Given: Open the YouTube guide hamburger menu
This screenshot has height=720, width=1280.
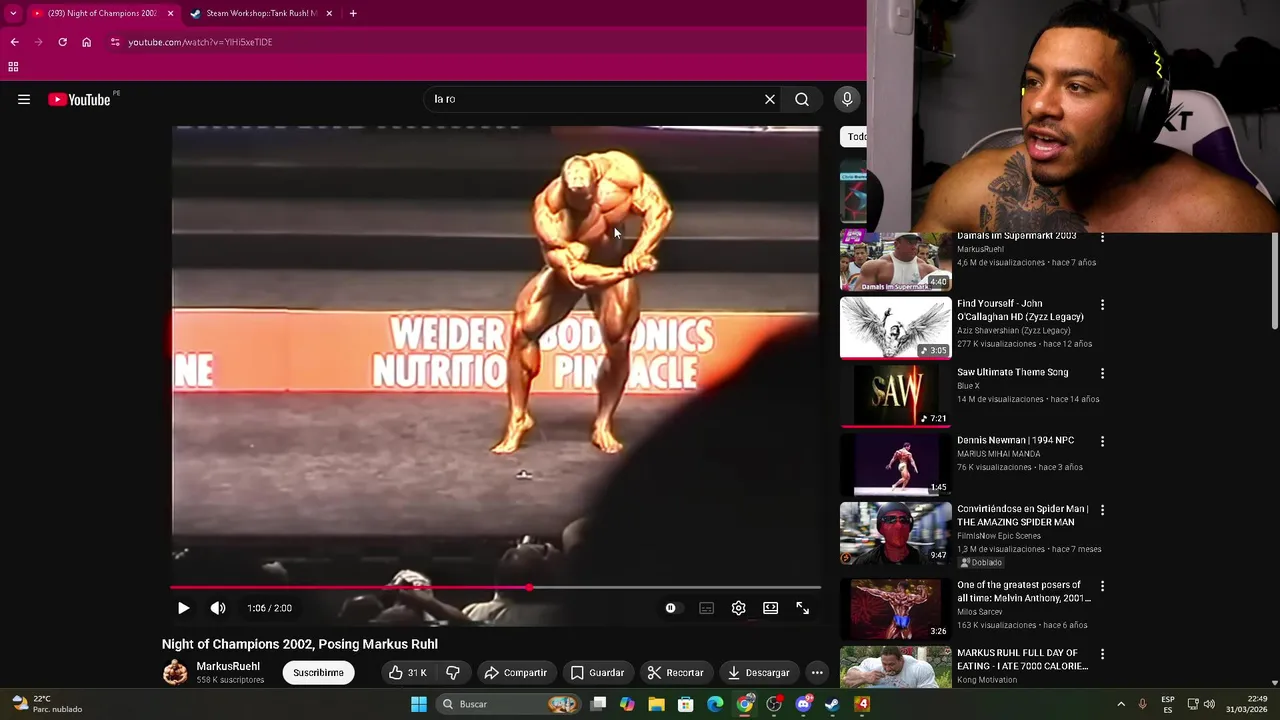Looking at the screenshot, I should [24, 99].
